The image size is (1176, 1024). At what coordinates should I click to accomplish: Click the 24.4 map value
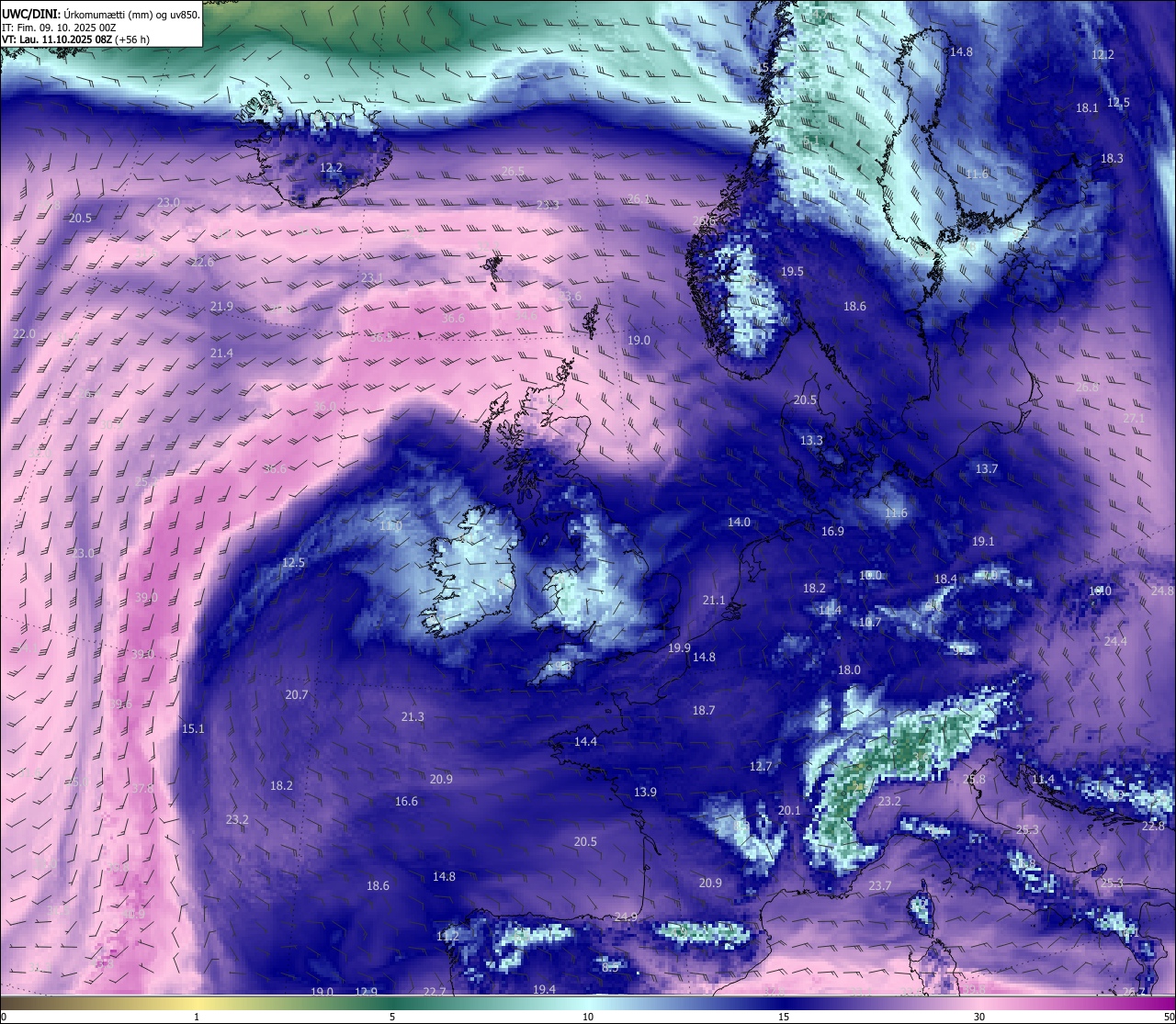(1115, 641)
